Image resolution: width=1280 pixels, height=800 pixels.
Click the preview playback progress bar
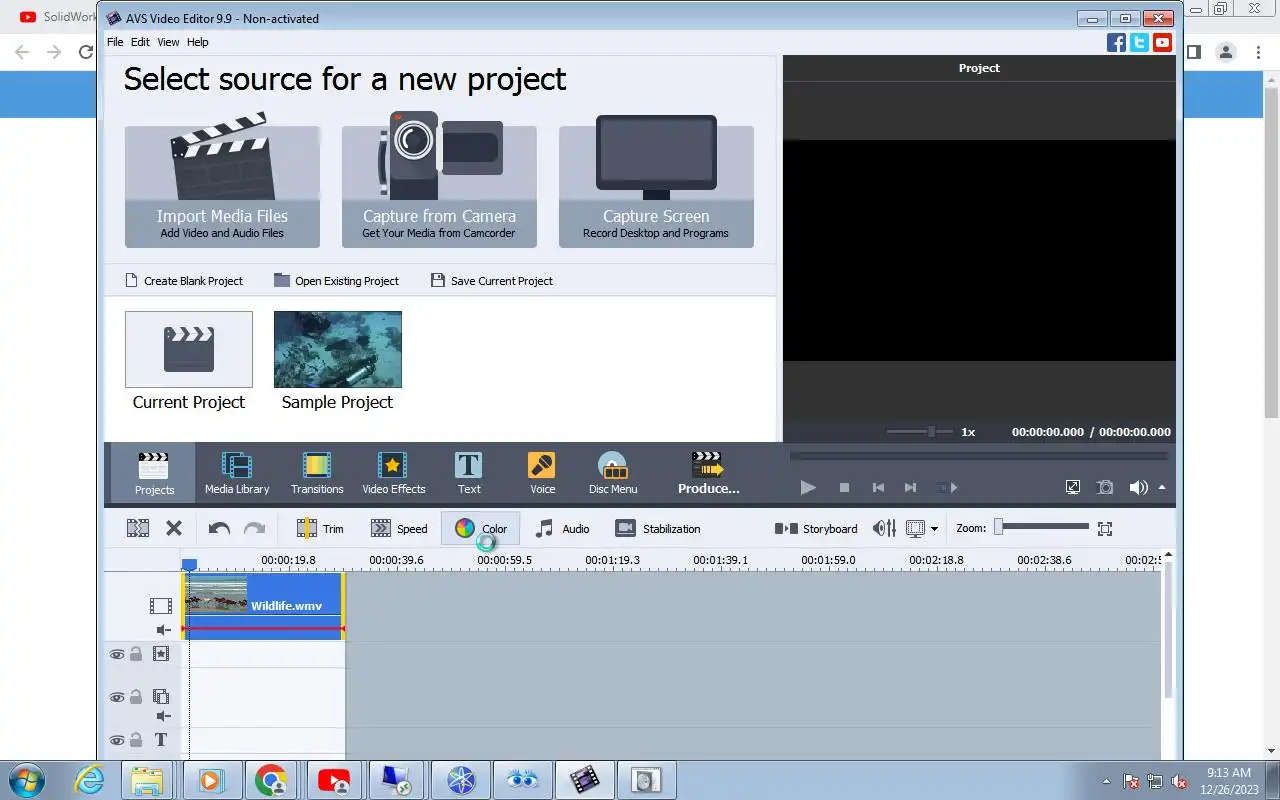pyautogui.click(x=978, y=456)
